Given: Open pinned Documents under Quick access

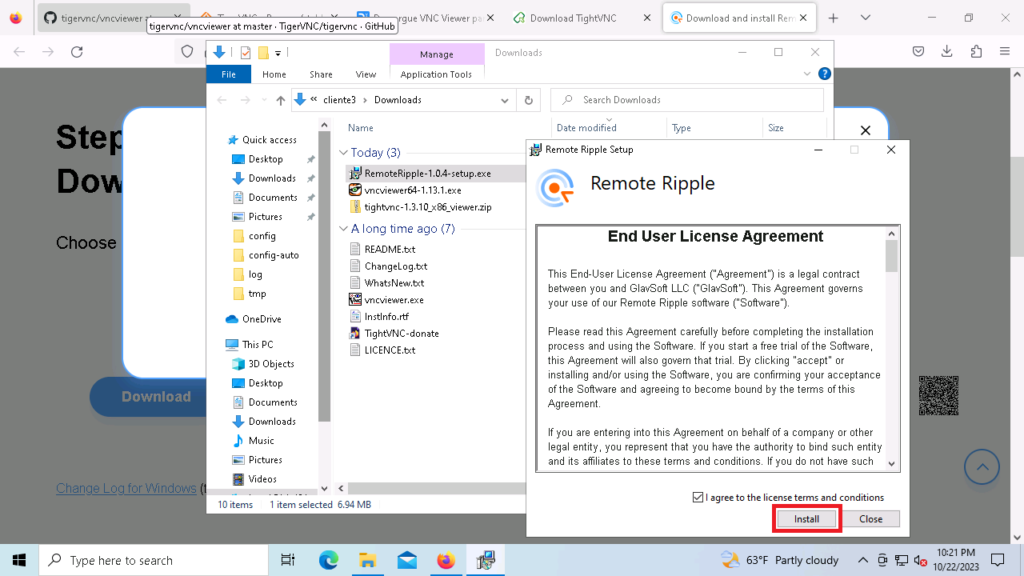Looking at the screenshot, I should pos(272,197).
